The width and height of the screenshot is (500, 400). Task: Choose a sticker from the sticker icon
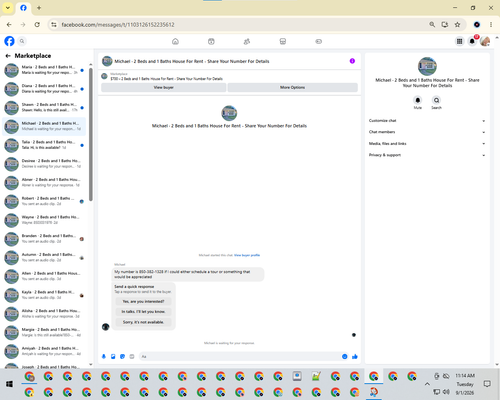tap(122, 356)
